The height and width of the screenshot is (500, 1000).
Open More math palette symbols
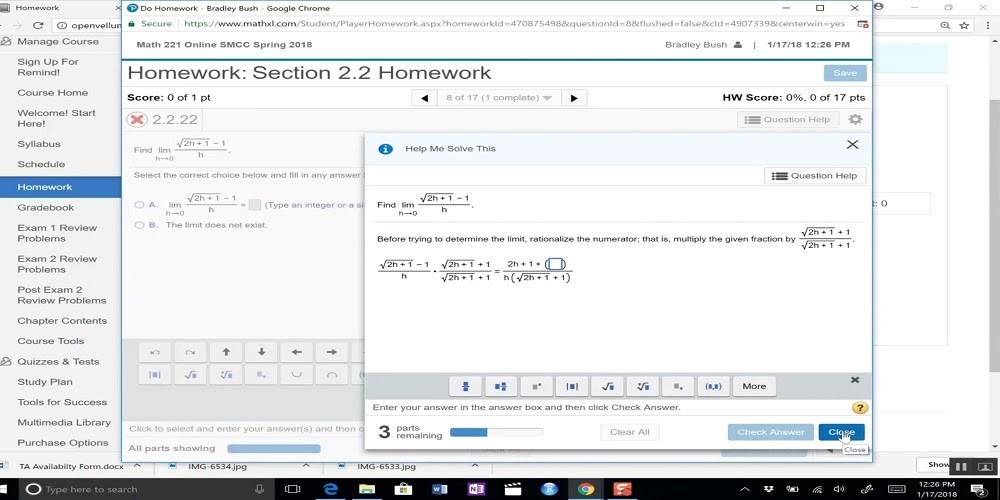point(754,386)
